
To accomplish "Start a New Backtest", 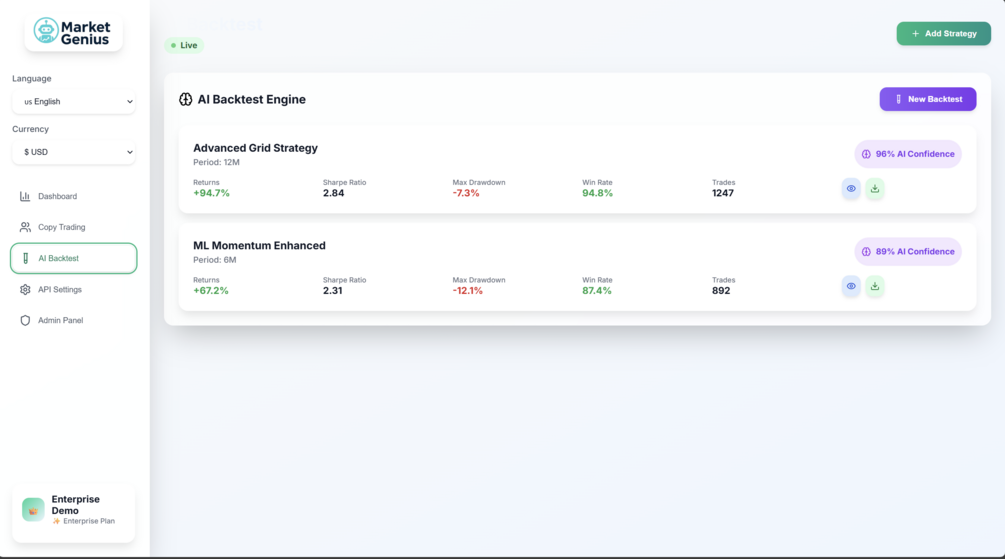I will point(927,99).
